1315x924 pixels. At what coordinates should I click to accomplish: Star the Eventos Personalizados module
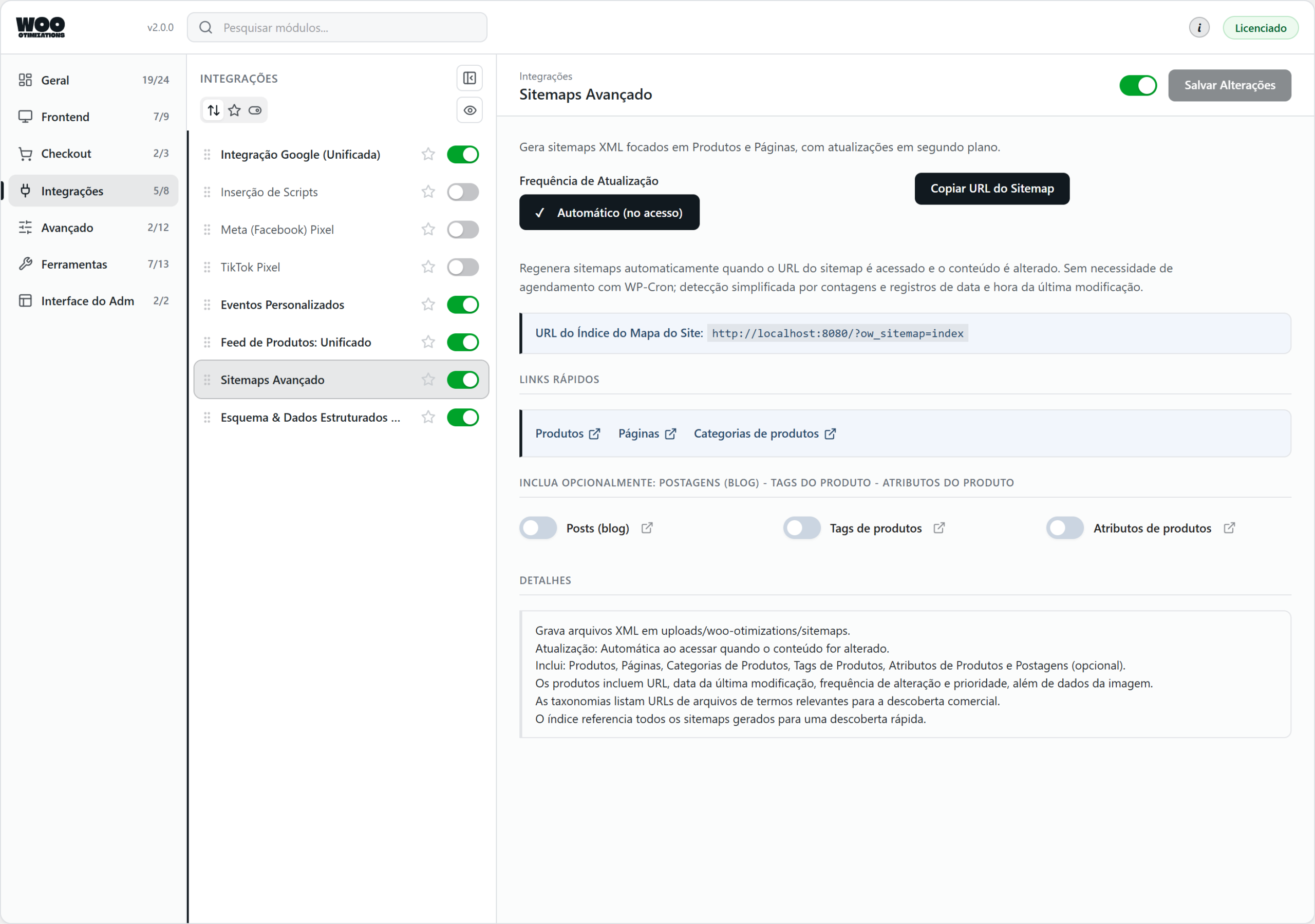coord(428,305)
